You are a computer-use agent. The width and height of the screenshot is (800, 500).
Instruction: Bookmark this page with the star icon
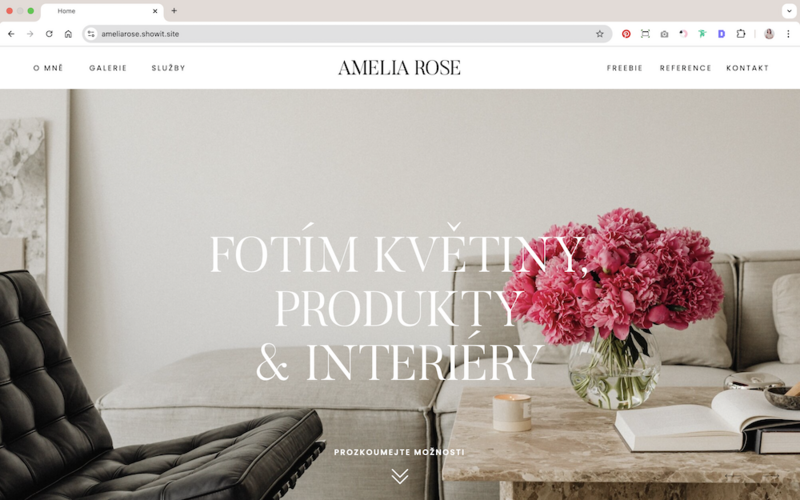coord(599,34)
